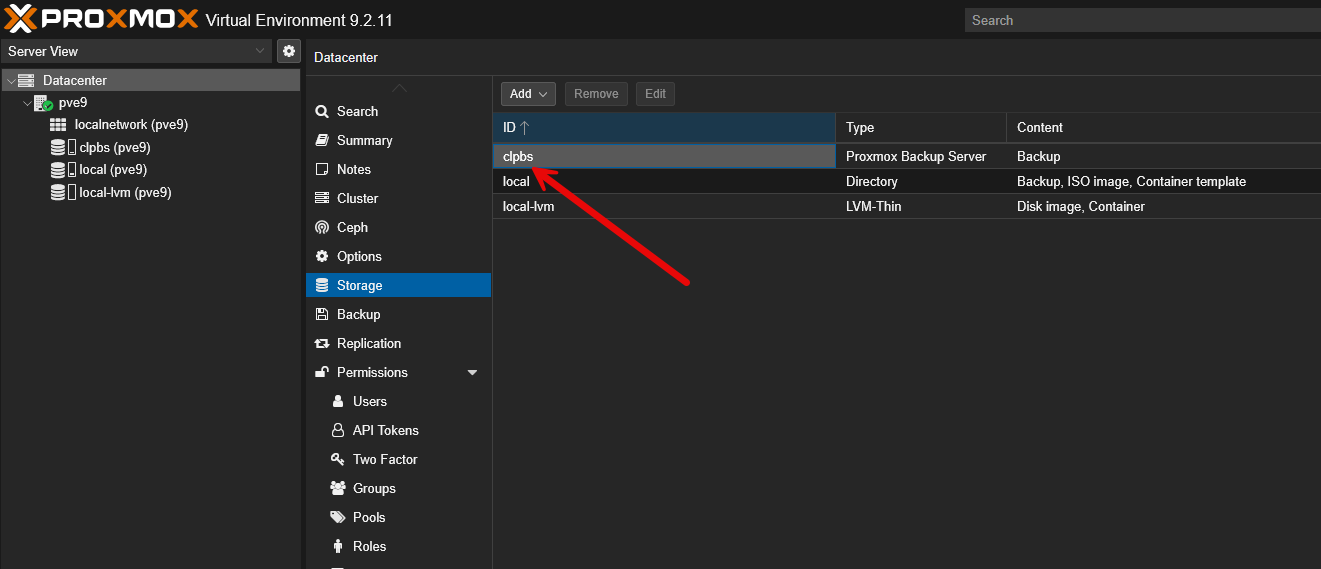Open the Server View dropdown
The width and height of the screenshot is (1321, 569).
pos(138,51)
